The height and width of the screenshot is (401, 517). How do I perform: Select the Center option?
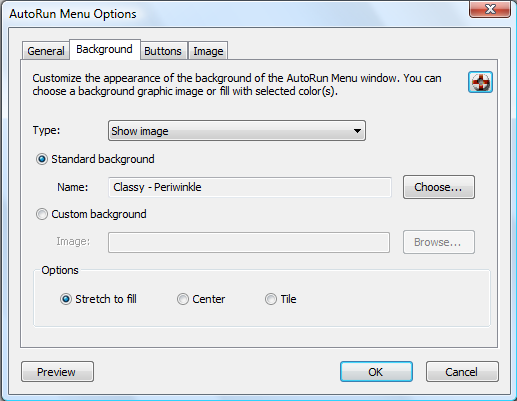point(183,299)
